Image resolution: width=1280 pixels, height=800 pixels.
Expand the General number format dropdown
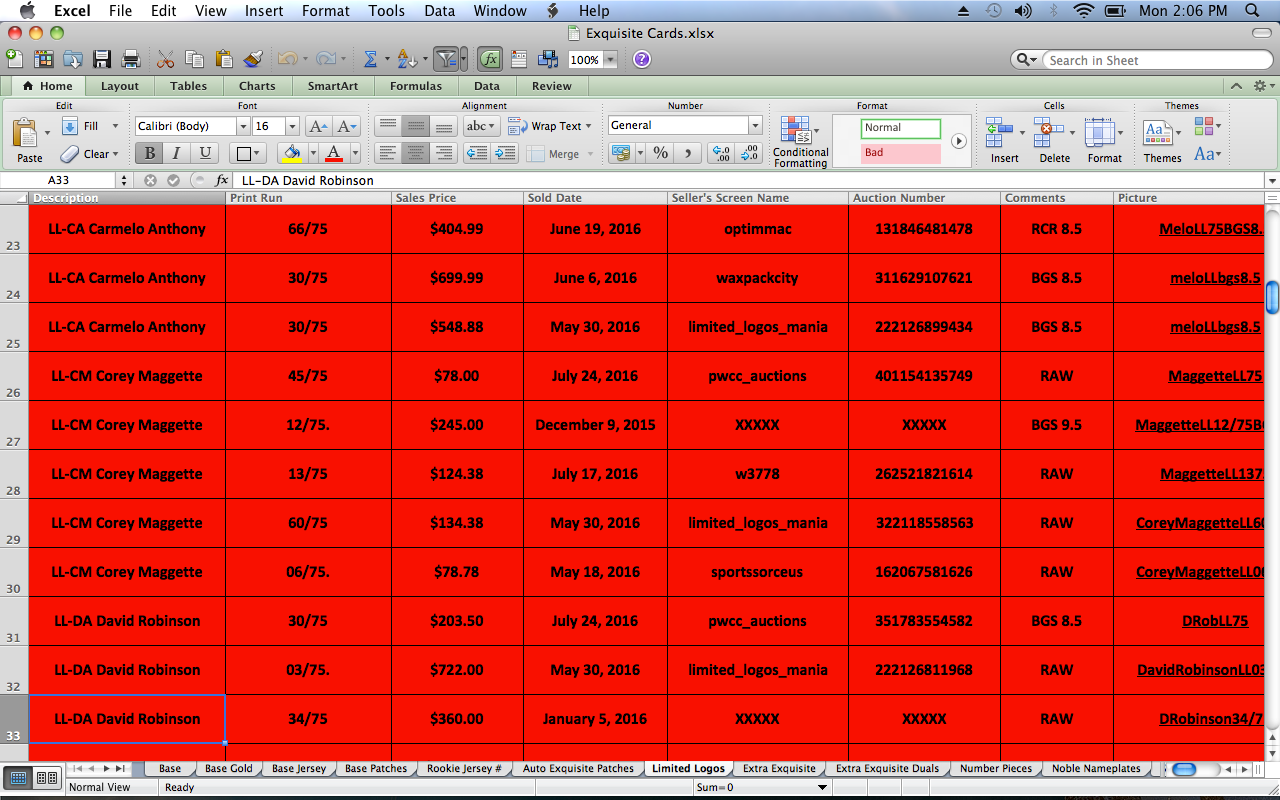point(755,126)
